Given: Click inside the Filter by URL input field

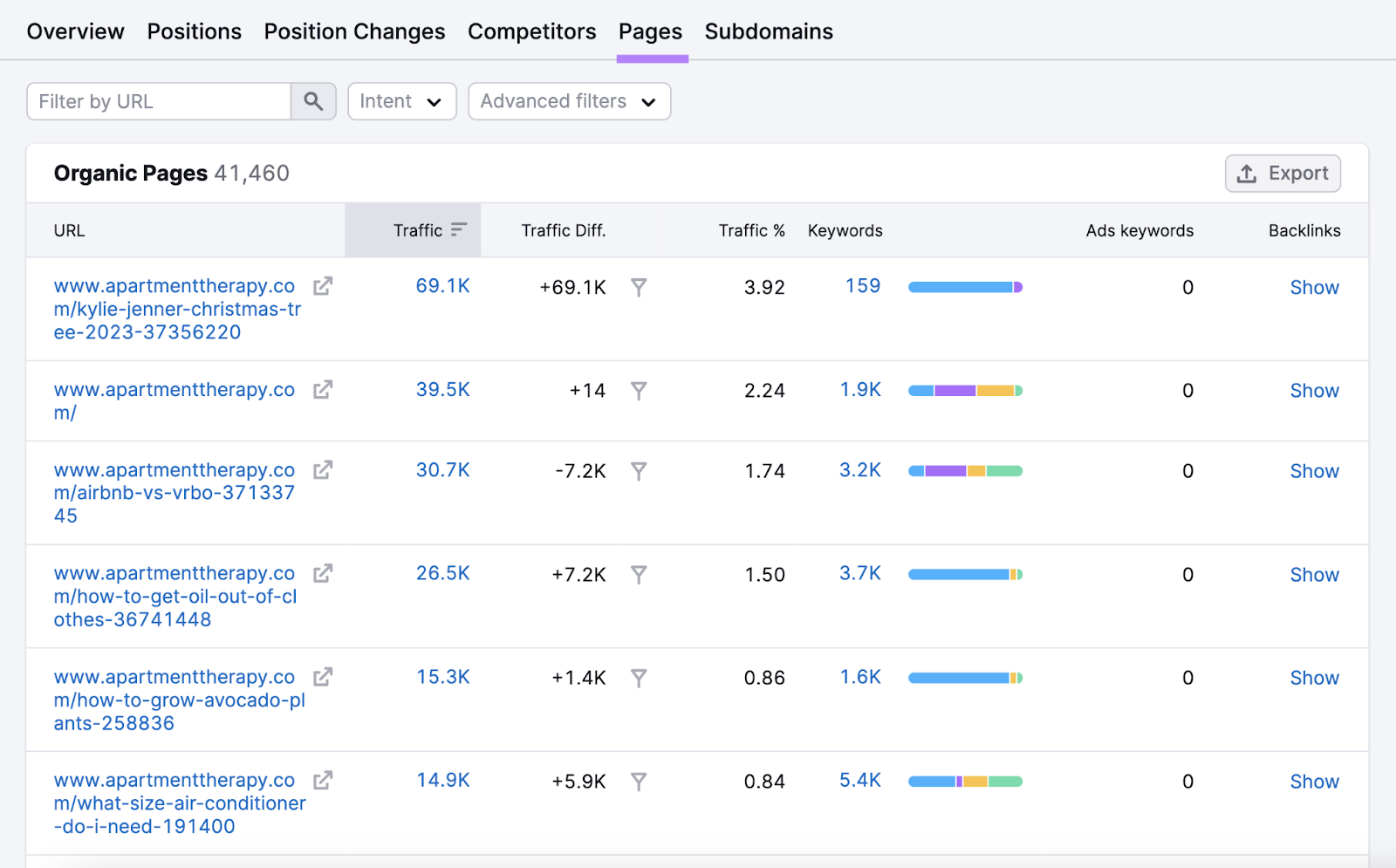Looking at the screenshot, I should coord(157,100).
